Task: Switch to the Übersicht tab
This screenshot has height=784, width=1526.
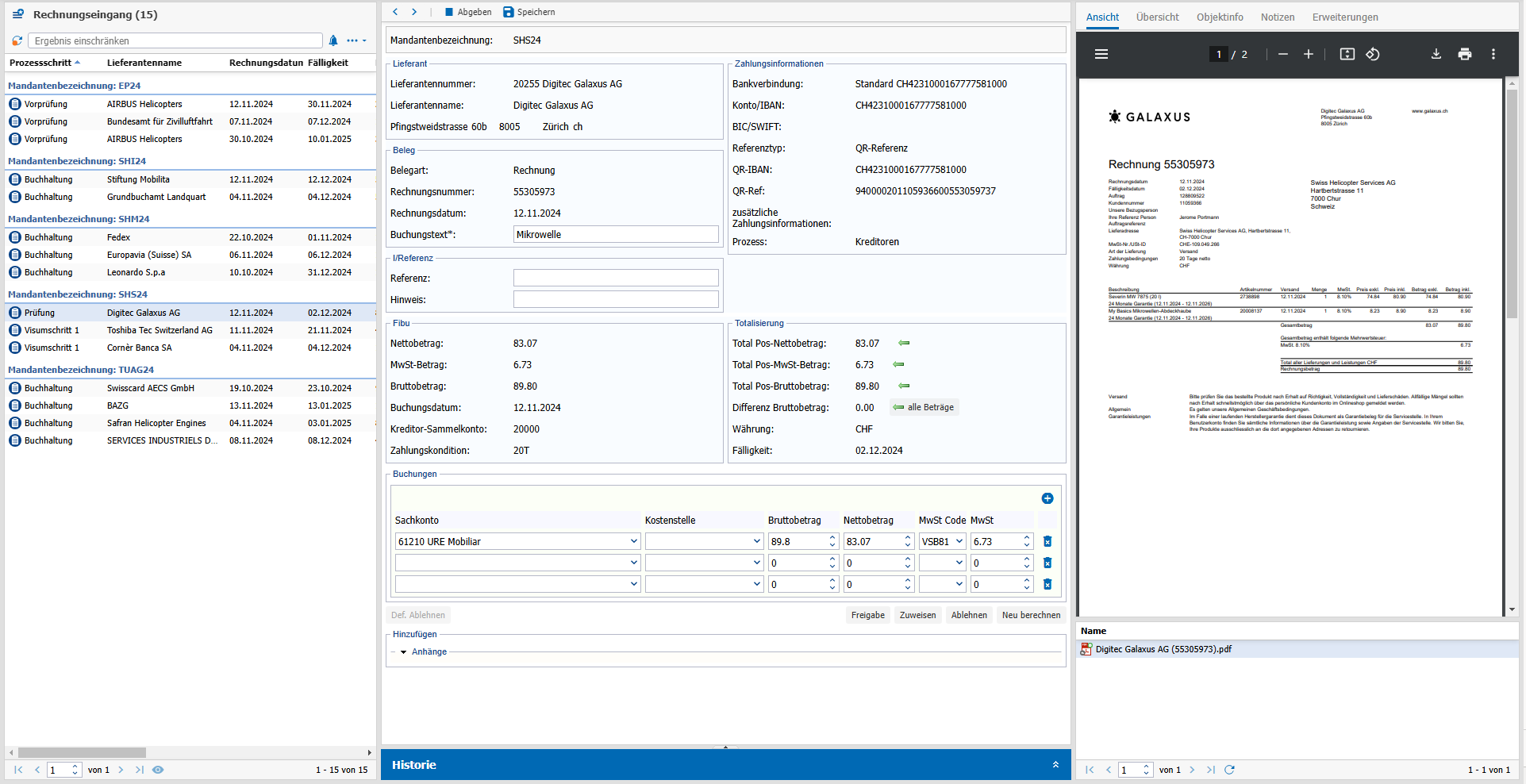Action: [x=1157, y=17]
